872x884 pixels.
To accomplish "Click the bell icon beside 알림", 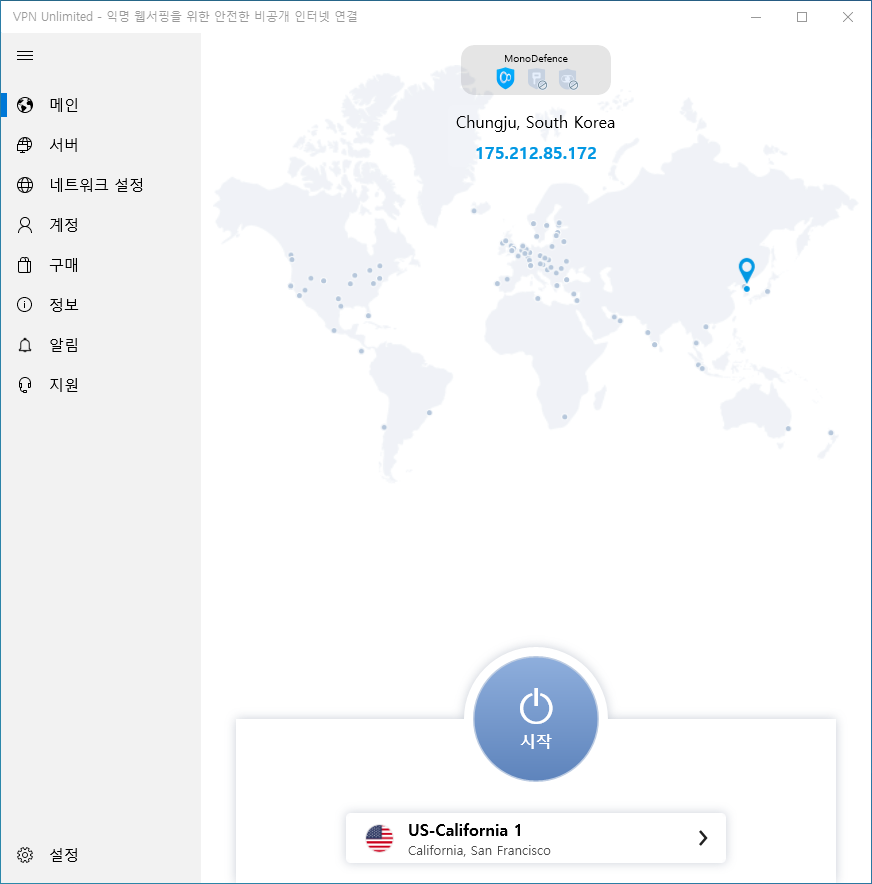I will click(25, 345).
